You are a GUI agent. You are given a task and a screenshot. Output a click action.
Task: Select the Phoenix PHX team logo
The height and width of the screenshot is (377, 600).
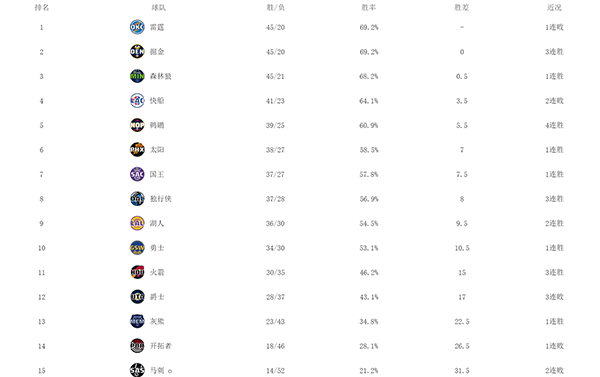(137, 150)
